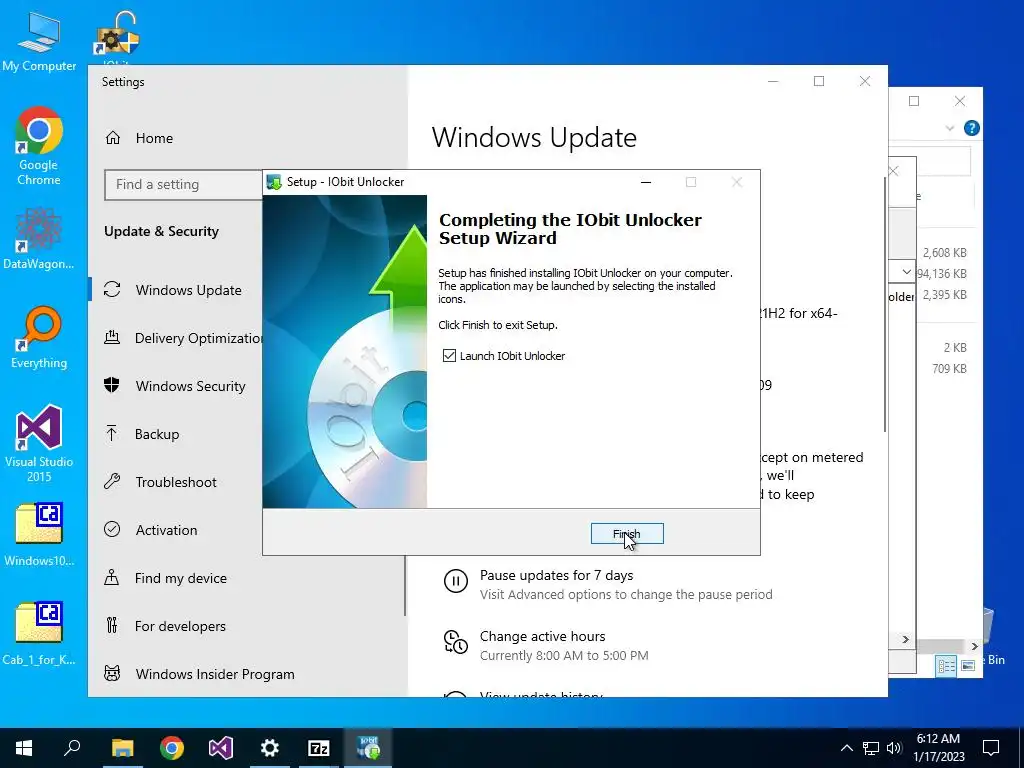The width and height of the screenshot is (1024, 768).
Task: Click the pause updates circle icon
Action: (x=456, y=581)
